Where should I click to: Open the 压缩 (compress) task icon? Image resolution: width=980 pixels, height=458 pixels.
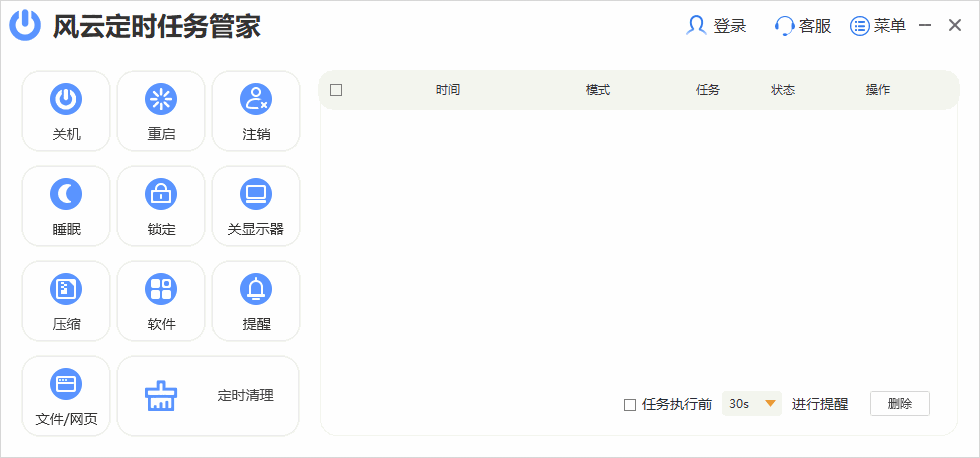(x=66, y=289)
